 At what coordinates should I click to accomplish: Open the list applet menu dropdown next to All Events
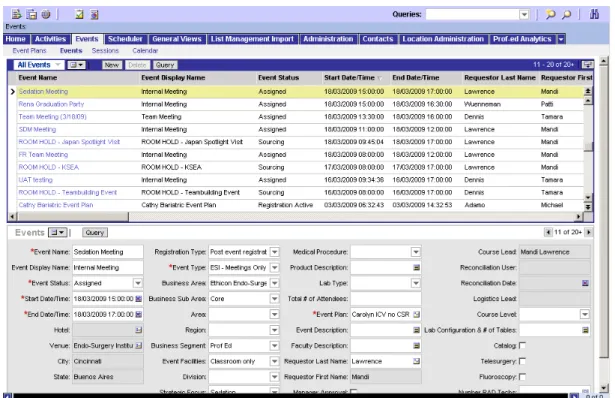(76, 65)
